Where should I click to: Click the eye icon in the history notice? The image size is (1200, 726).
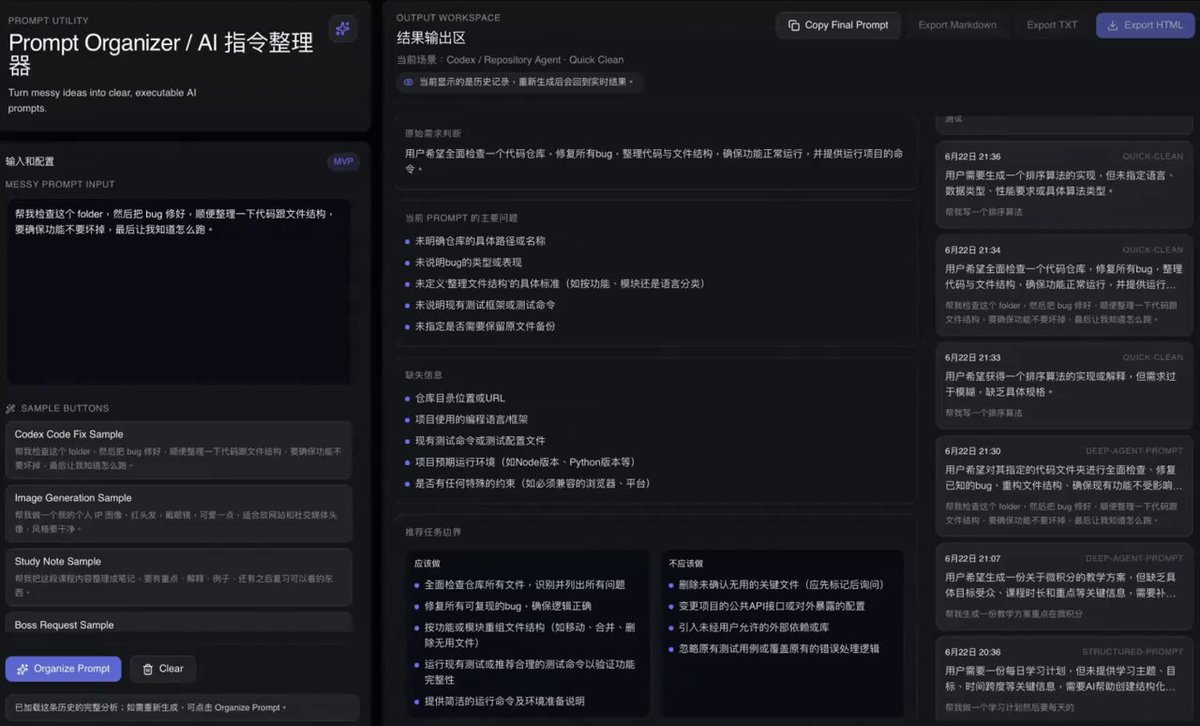(409, 82)
